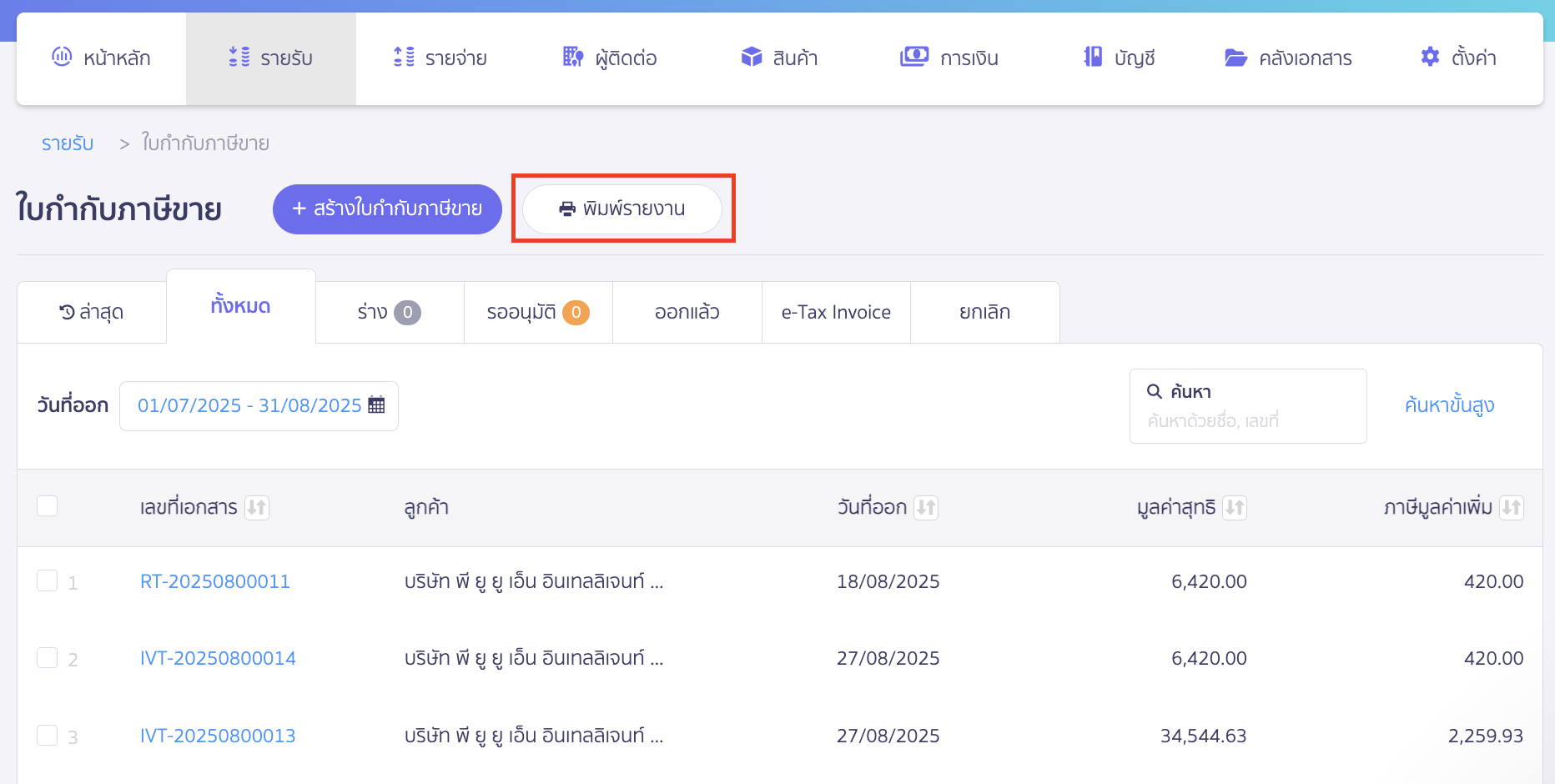Check the checkbox for IVT-20250800014

point(47,657)
